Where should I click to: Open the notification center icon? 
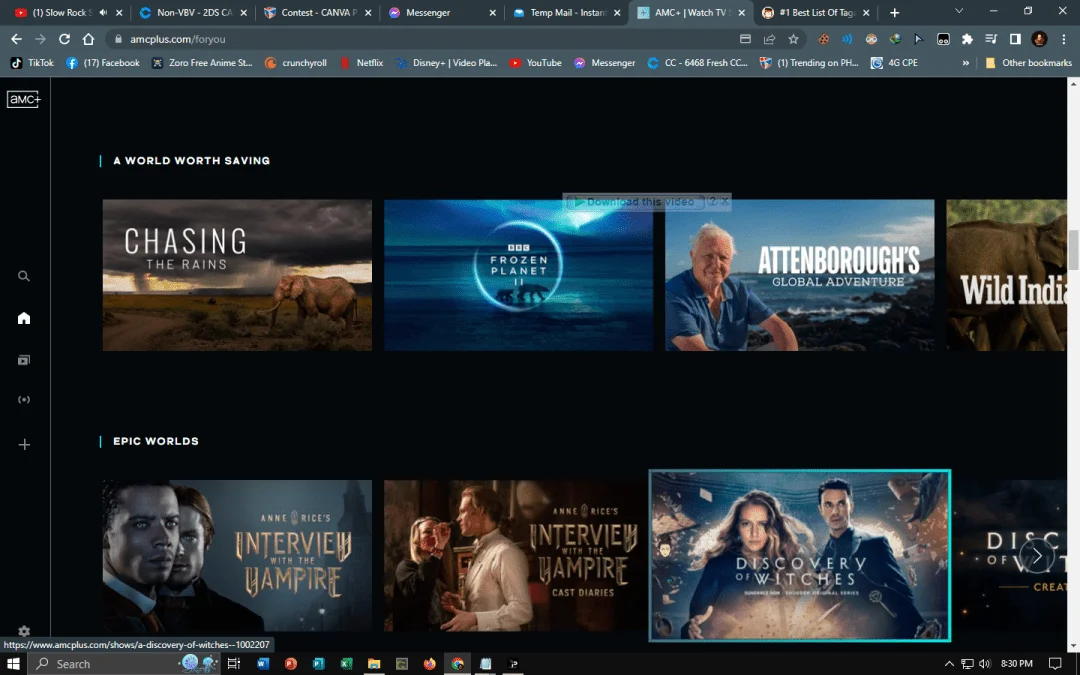(x=1055, y=663)
